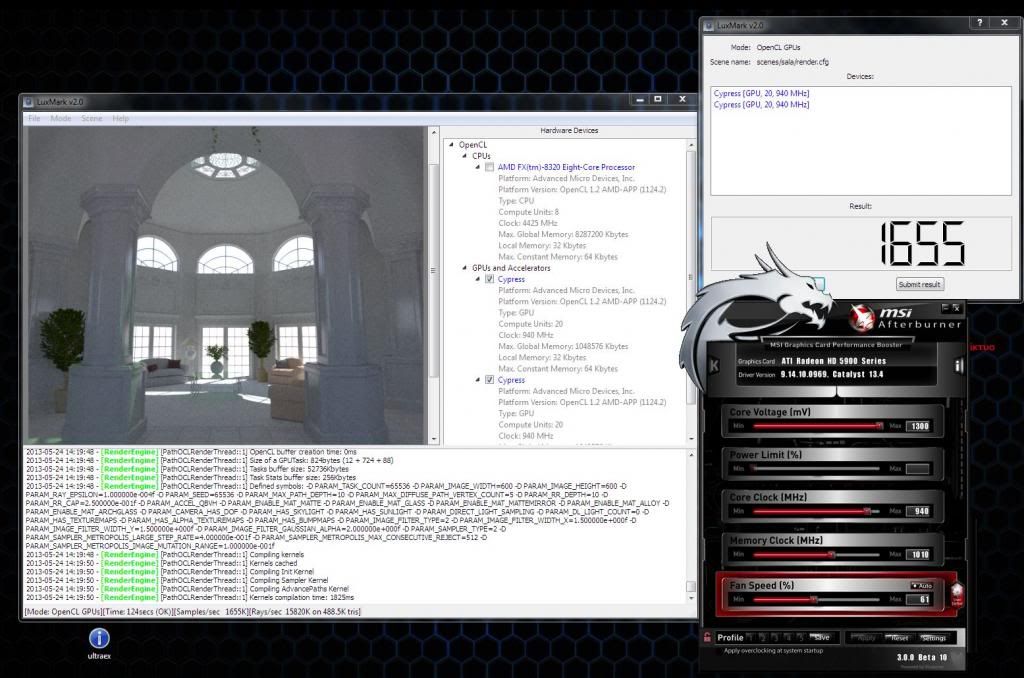Click the Memory Clock slider handle
1024x678 pixels.
coord(831,555)
